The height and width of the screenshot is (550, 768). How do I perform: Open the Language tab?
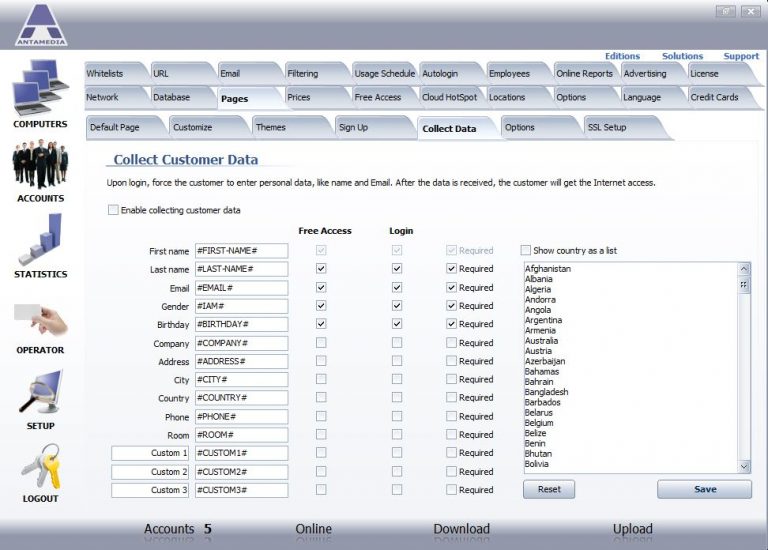[651, 97]
